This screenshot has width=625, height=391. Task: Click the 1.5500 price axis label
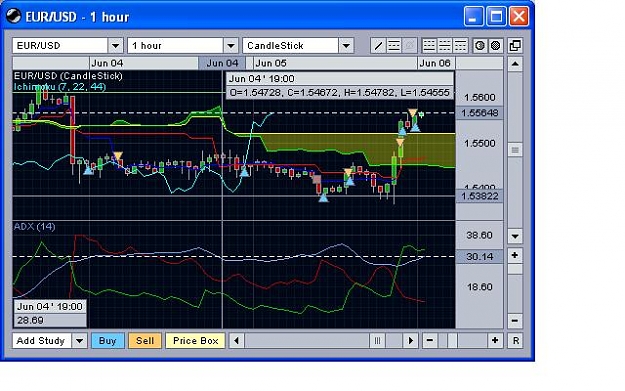click(480, 143)
